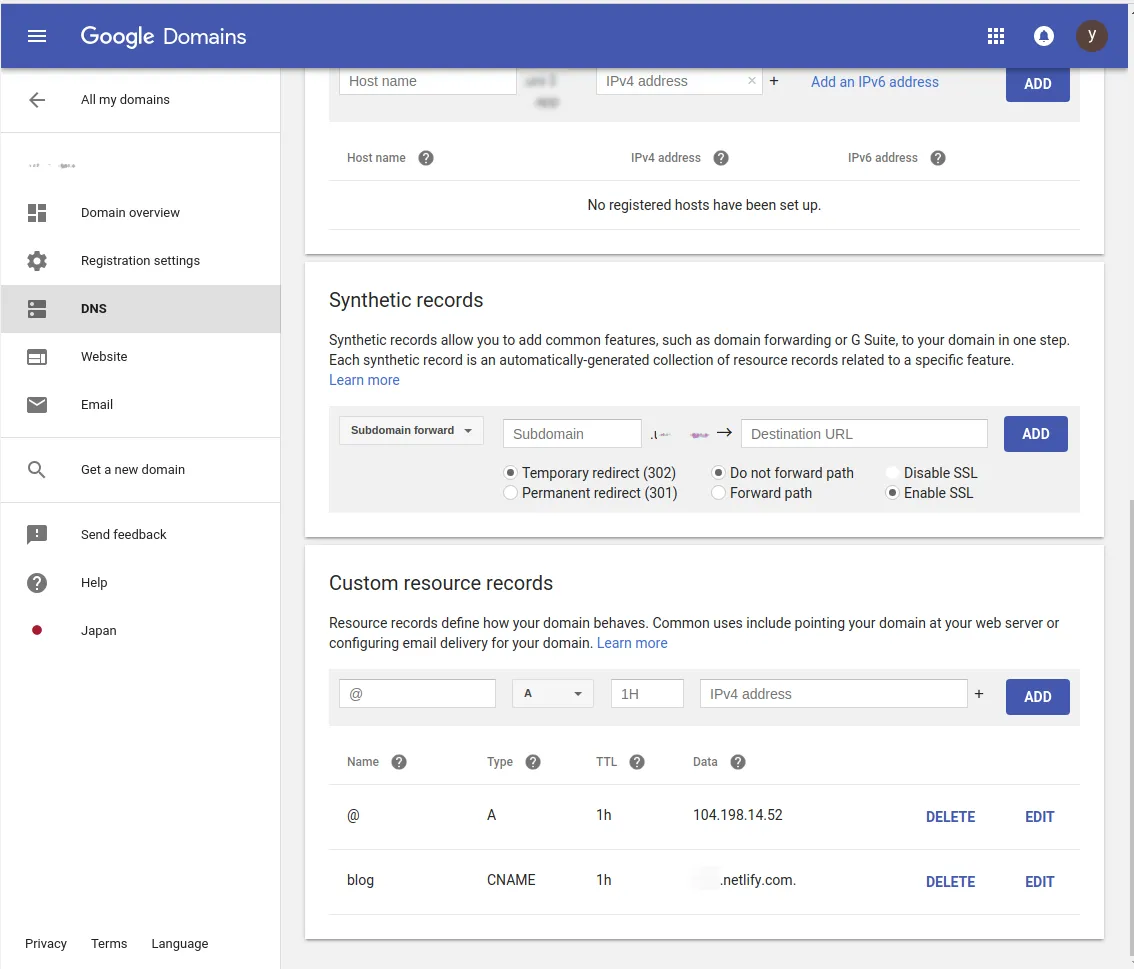Click the Destination URL input field
1134x969 pixels.
click(864, 434)
